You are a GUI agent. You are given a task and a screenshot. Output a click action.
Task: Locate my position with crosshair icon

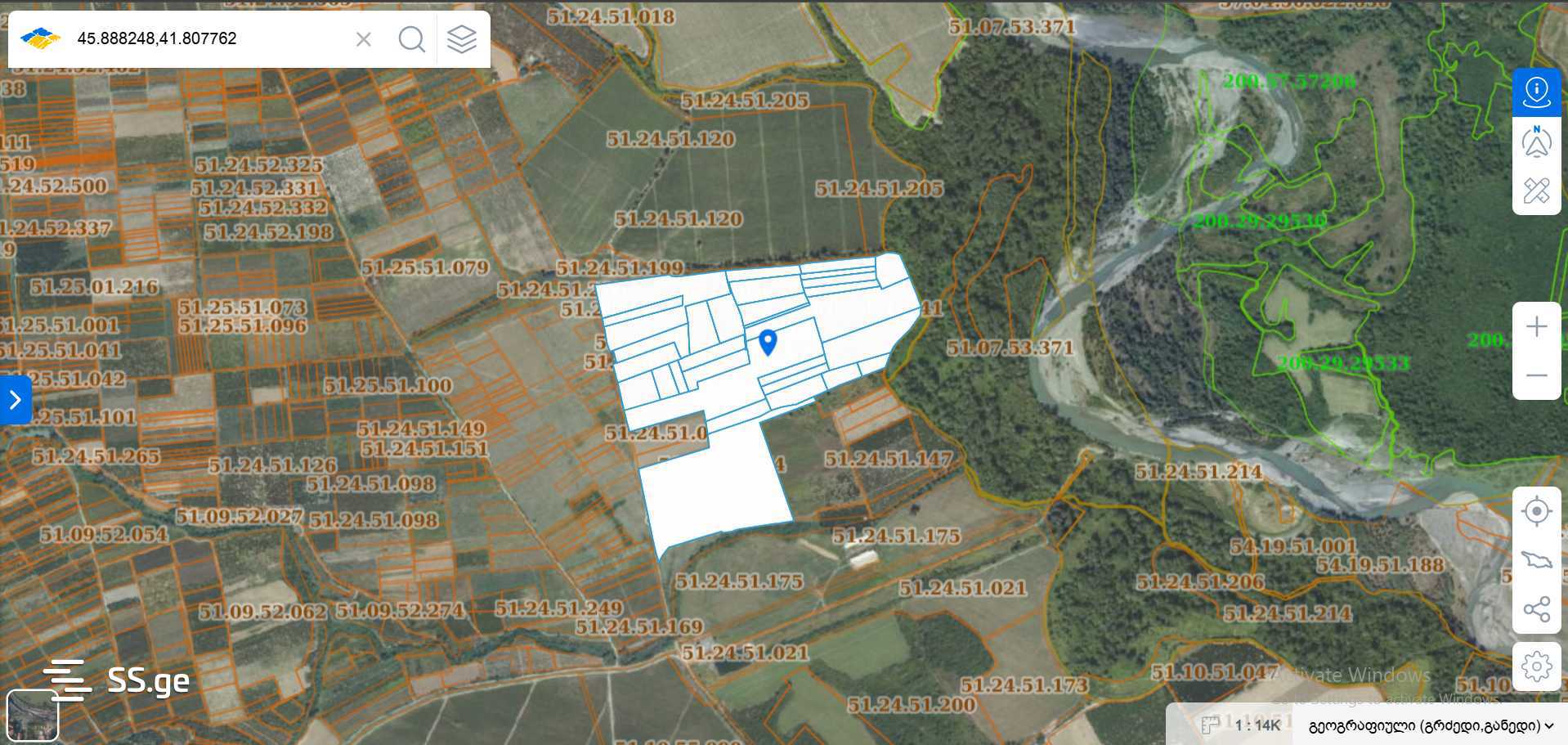1536,512
